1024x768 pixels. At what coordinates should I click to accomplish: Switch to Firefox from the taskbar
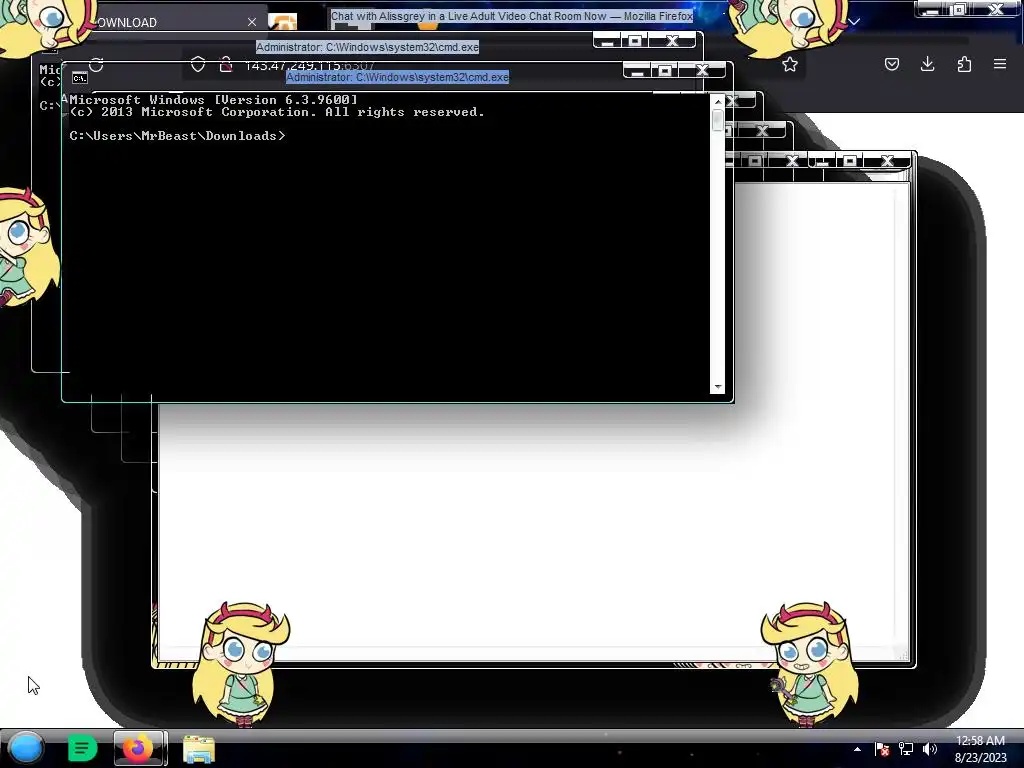pyautogui.click(x=138, y=748)
